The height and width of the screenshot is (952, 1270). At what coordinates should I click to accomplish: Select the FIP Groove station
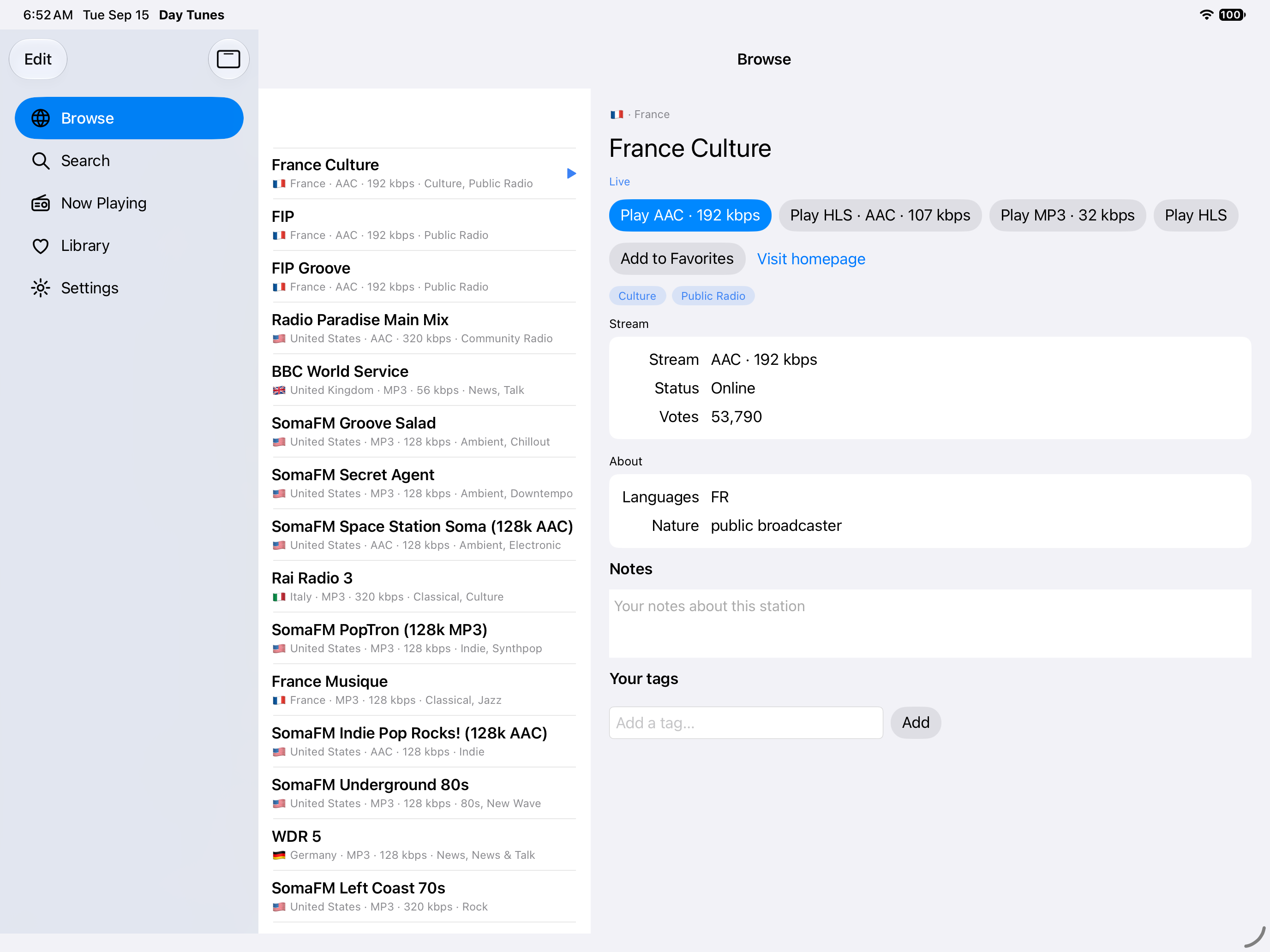click(424, 277)
